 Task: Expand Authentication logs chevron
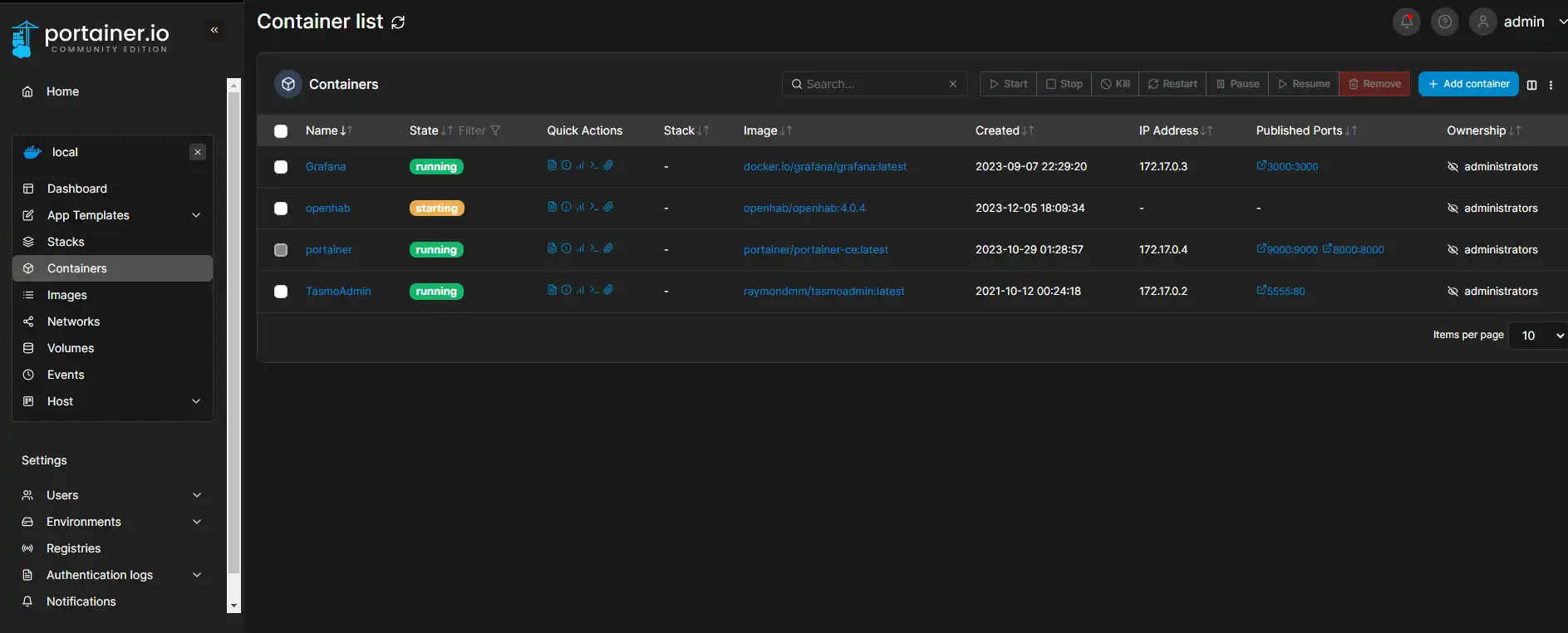coord(197,575)
